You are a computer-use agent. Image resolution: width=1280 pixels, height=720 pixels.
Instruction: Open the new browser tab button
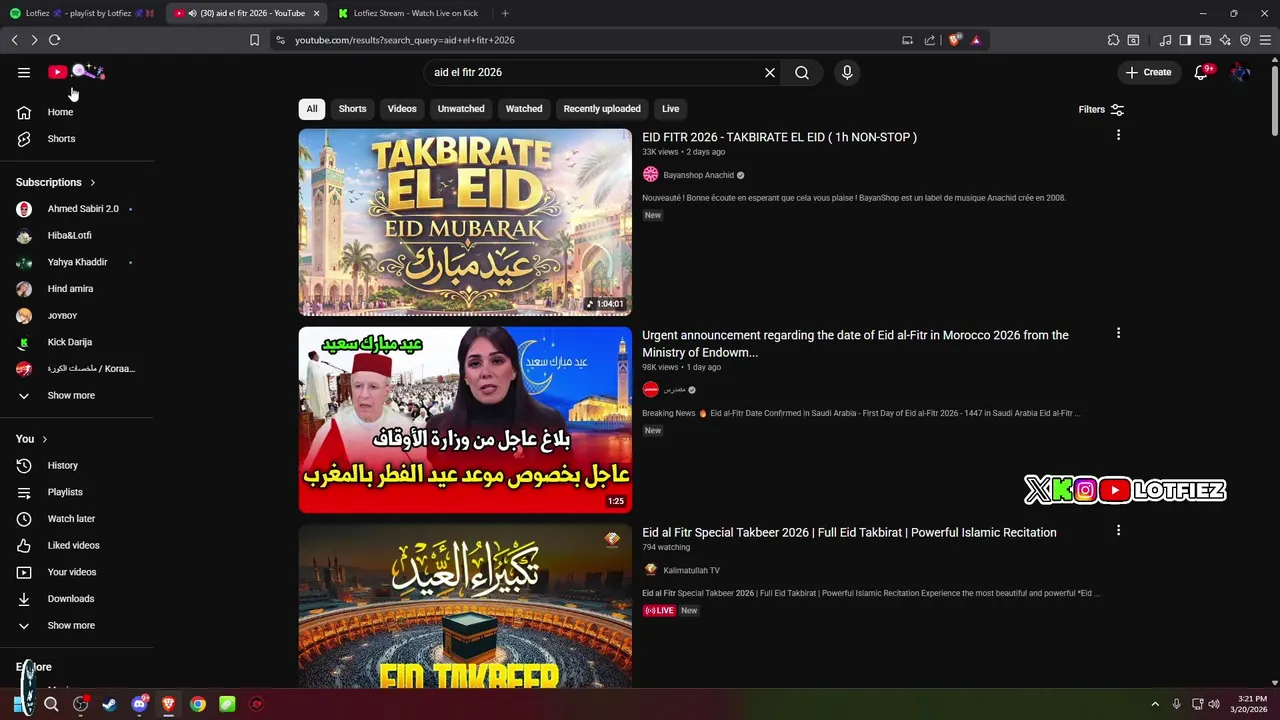[505, 13]
